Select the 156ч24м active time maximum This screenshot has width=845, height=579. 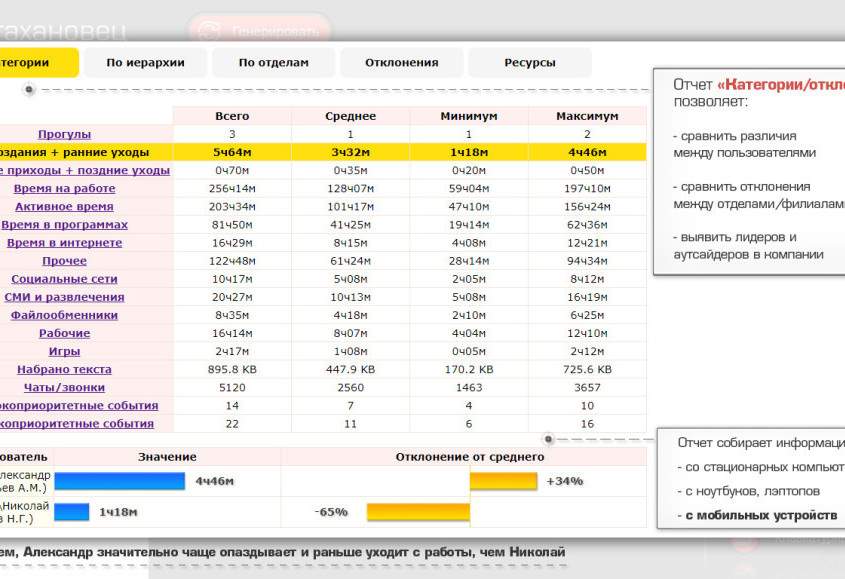pos(587,206)
